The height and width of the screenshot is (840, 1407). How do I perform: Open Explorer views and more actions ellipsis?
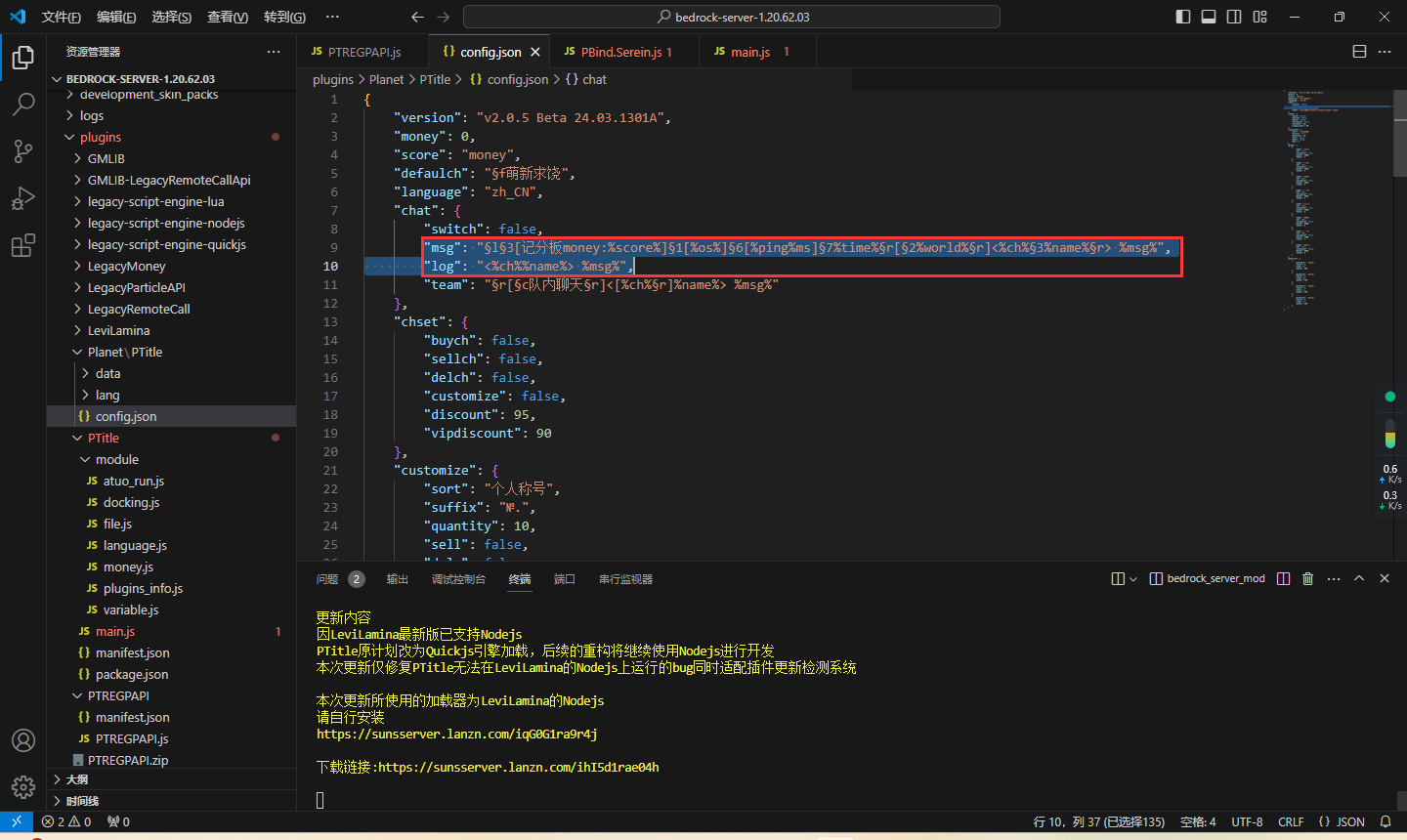tap(274, 52)
